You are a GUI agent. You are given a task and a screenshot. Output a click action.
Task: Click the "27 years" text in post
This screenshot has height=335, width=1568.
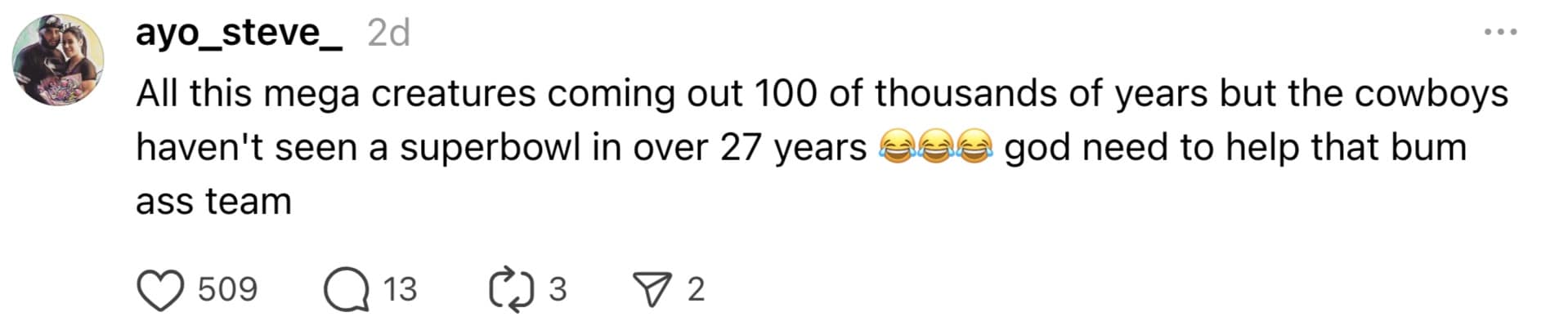(793, 148)
